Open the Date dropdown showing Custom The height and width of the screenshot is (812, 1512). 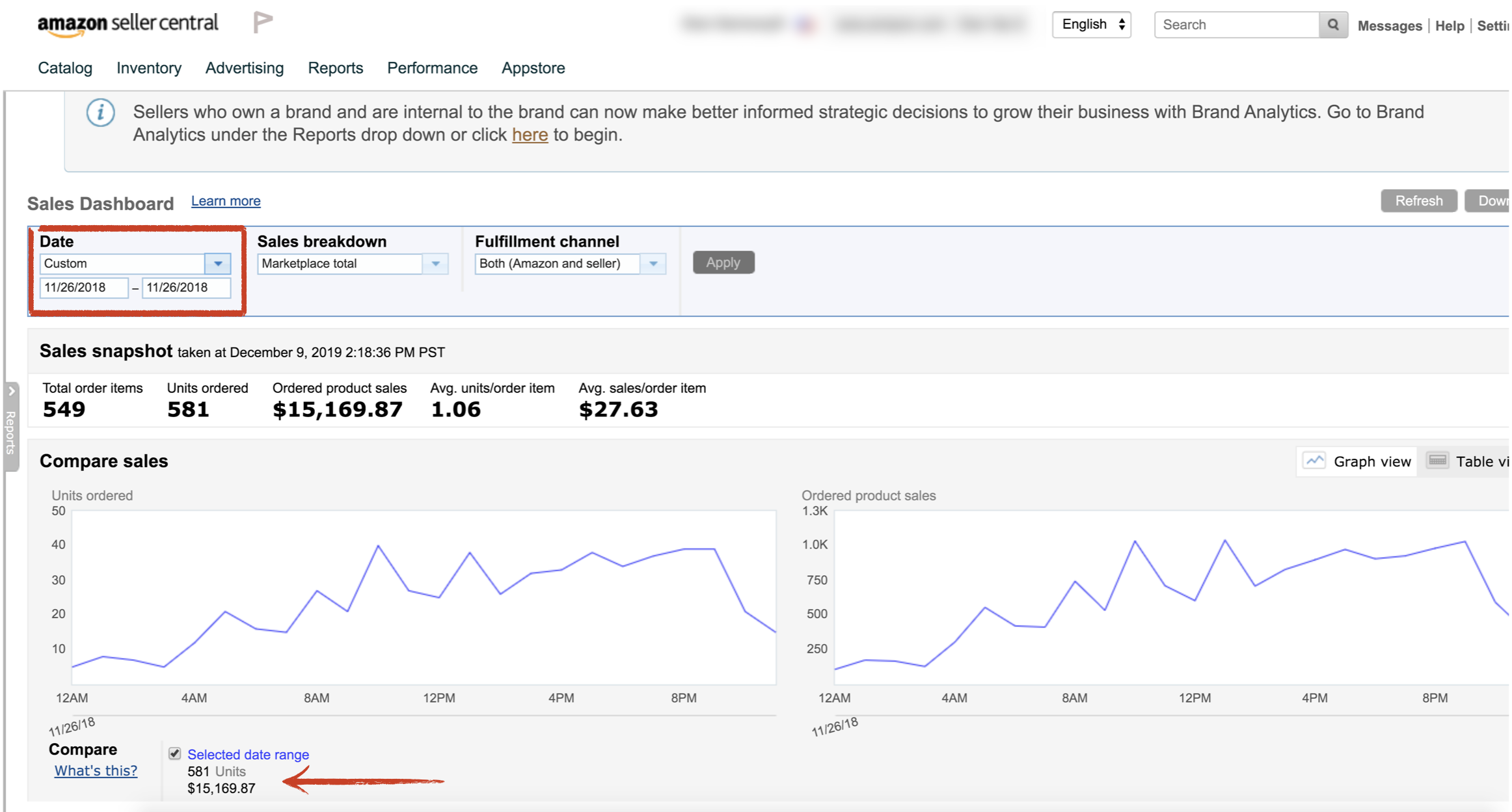[135, 264]
